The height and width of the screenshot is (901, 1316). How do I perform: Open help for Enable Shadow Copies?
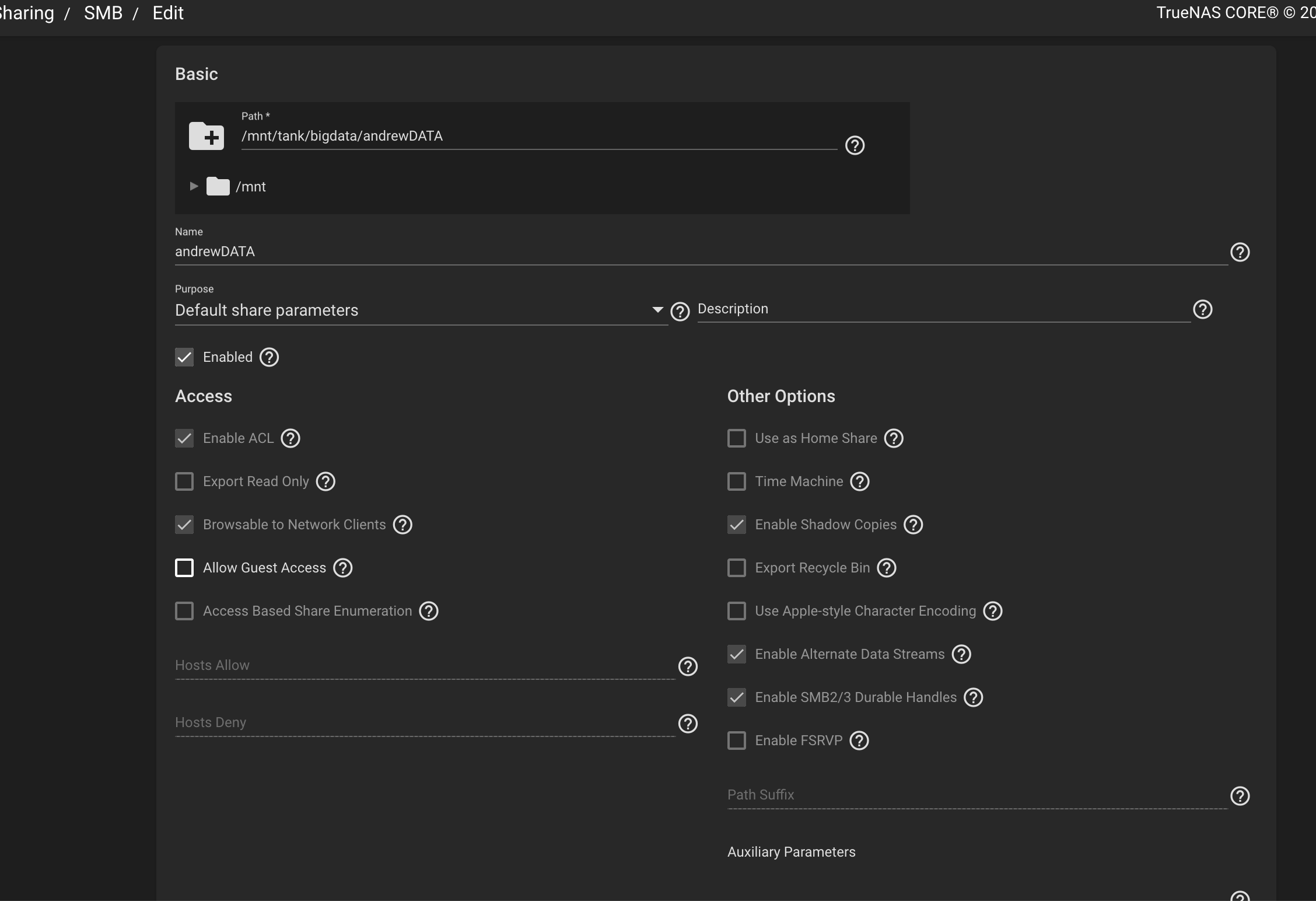(x=913, y=525)
